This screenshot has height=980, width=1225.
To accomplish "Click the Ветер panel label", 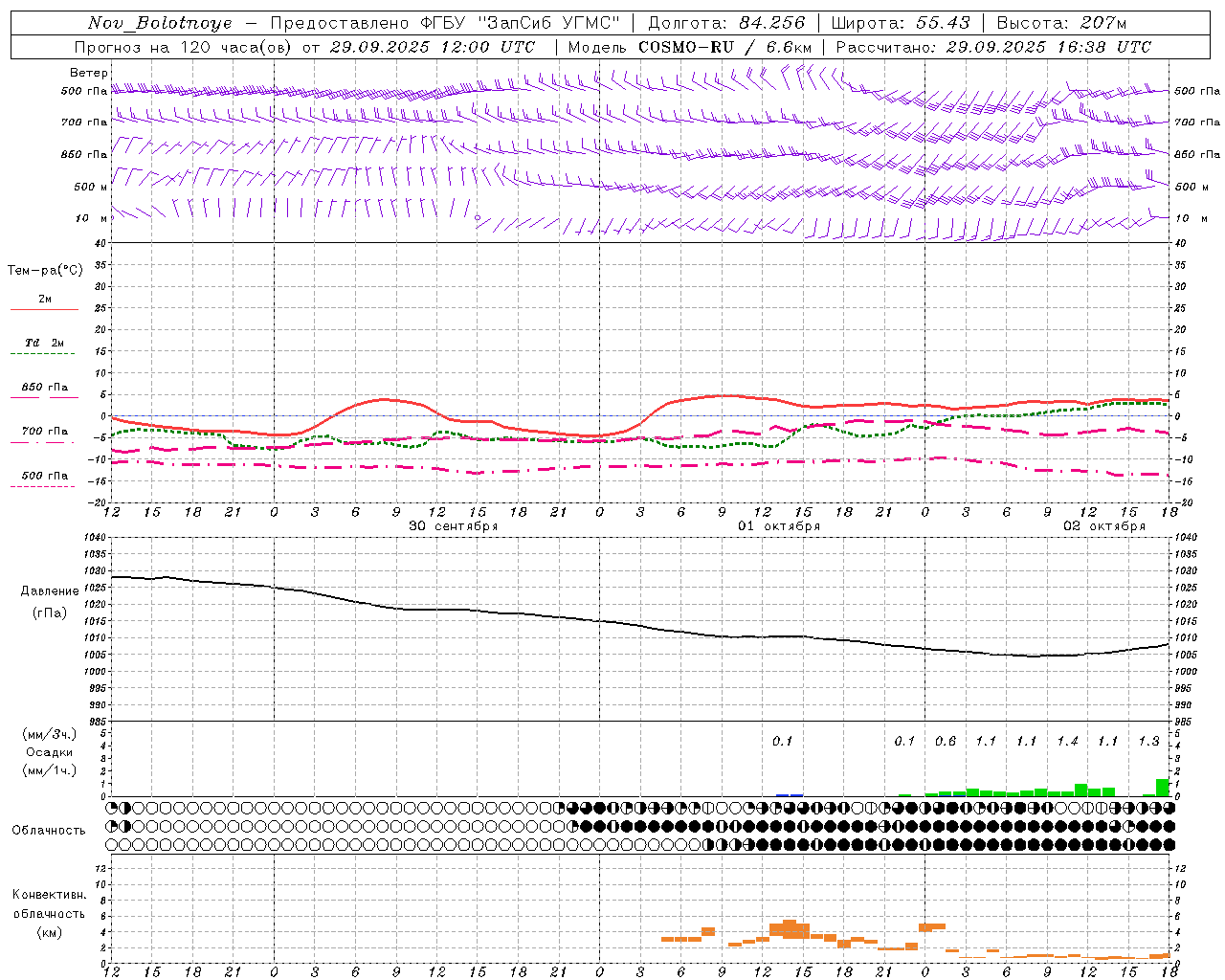I will 89,73.
